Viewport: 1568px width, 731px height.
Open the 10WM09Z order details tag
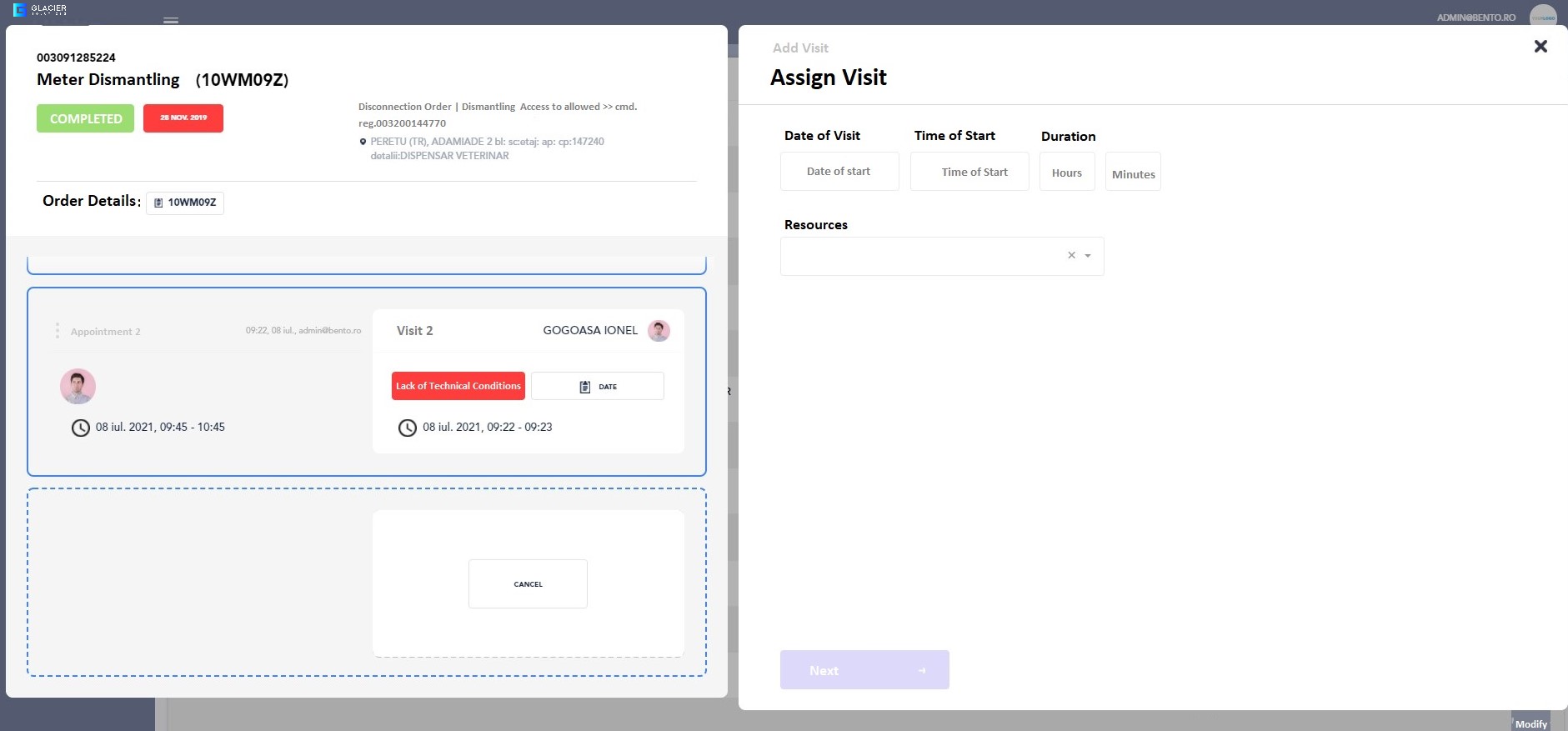(185, 203)
